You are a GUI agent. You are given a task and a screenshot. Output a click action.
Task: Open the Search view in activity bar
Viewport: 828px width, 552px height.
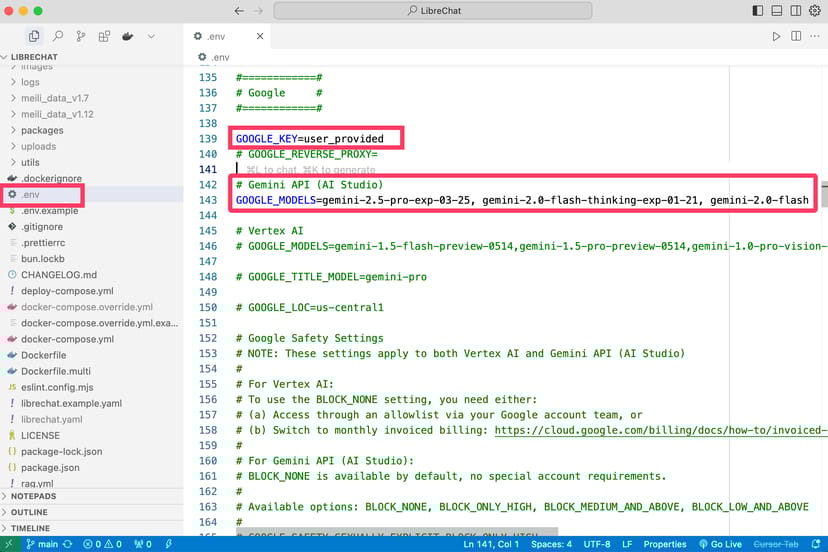pyautogui.click(x=58, y=36)
